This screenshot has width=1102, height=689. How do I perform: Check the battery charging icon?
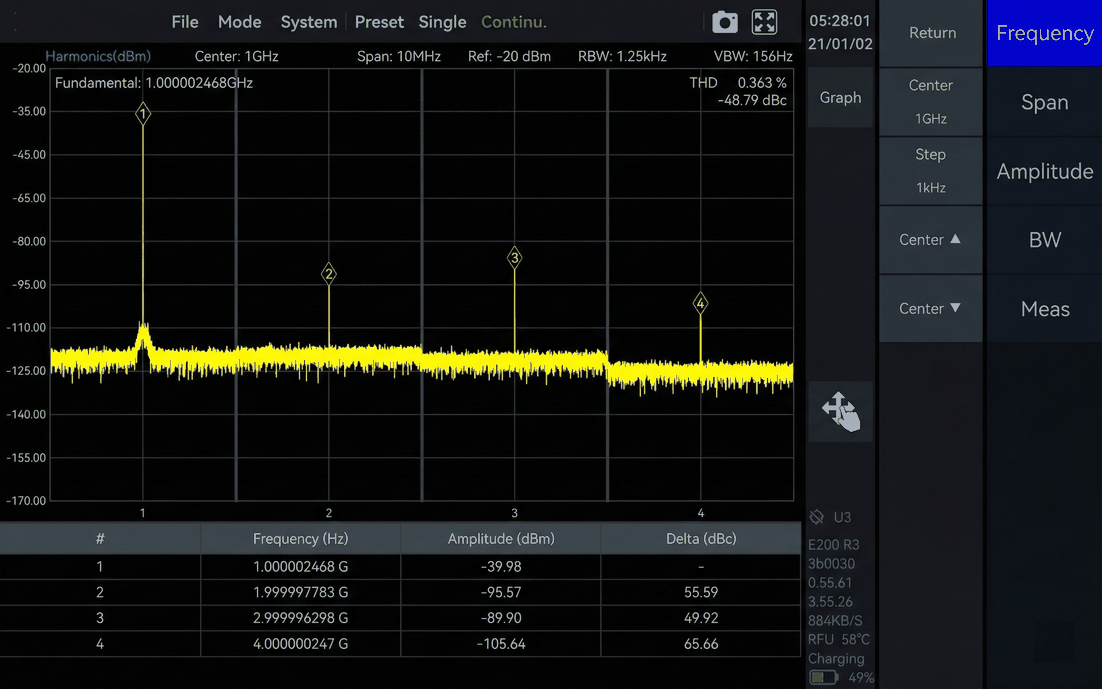click(824, 678)
